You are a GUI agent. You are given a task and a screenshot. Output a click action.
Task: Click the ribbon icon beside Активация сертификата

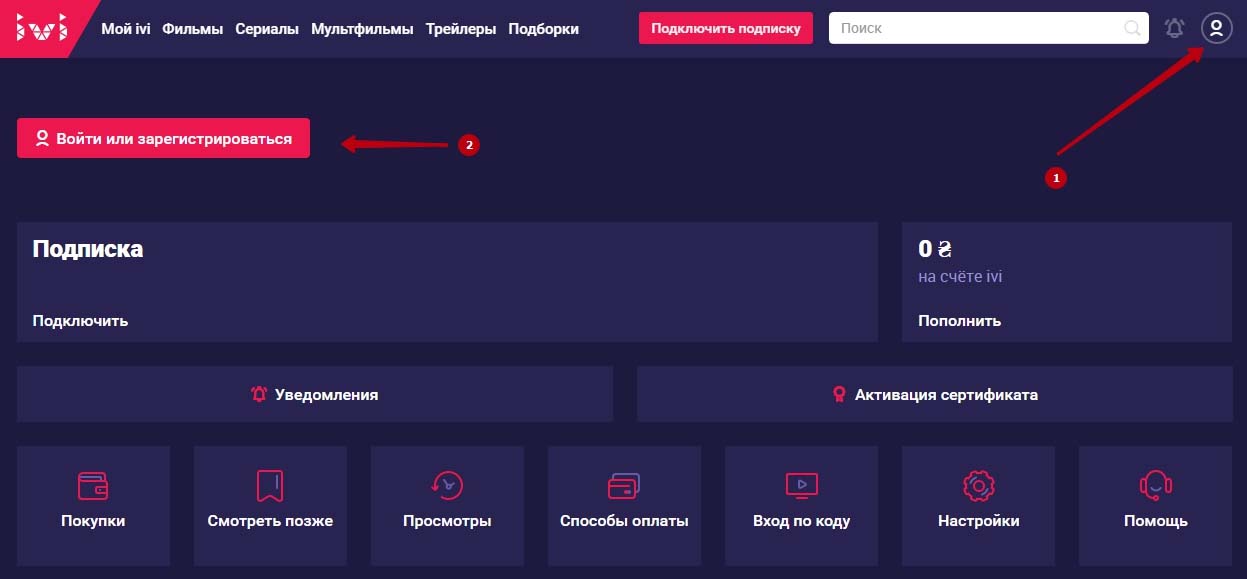[x=839, y=395]
